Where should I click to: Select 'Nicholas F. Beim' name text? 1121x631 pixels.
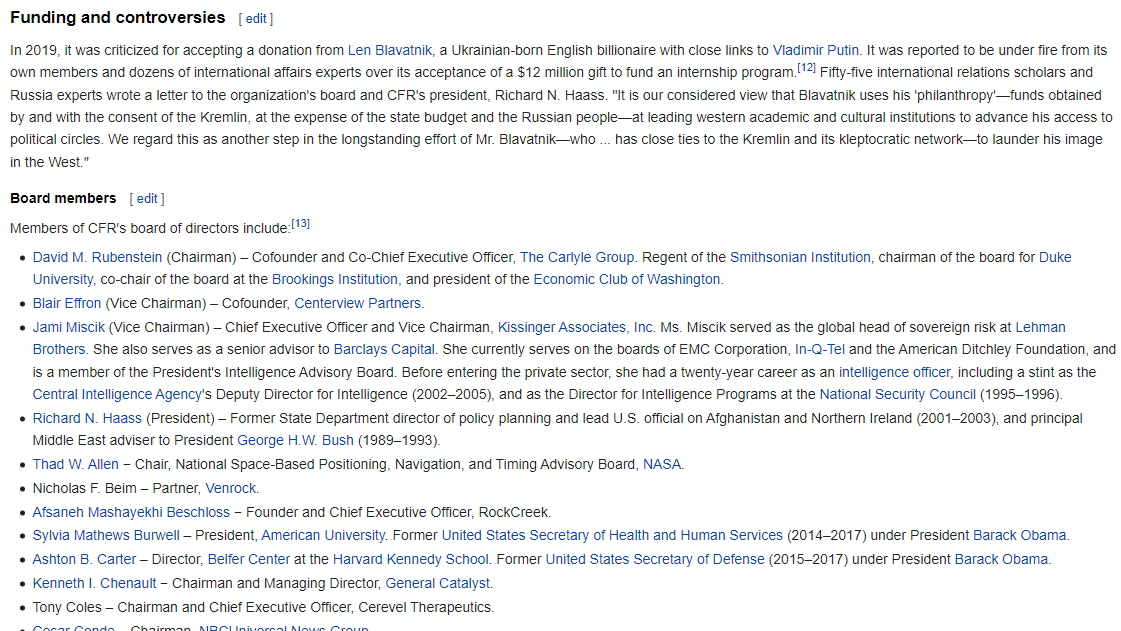click(x=84, y=489)
